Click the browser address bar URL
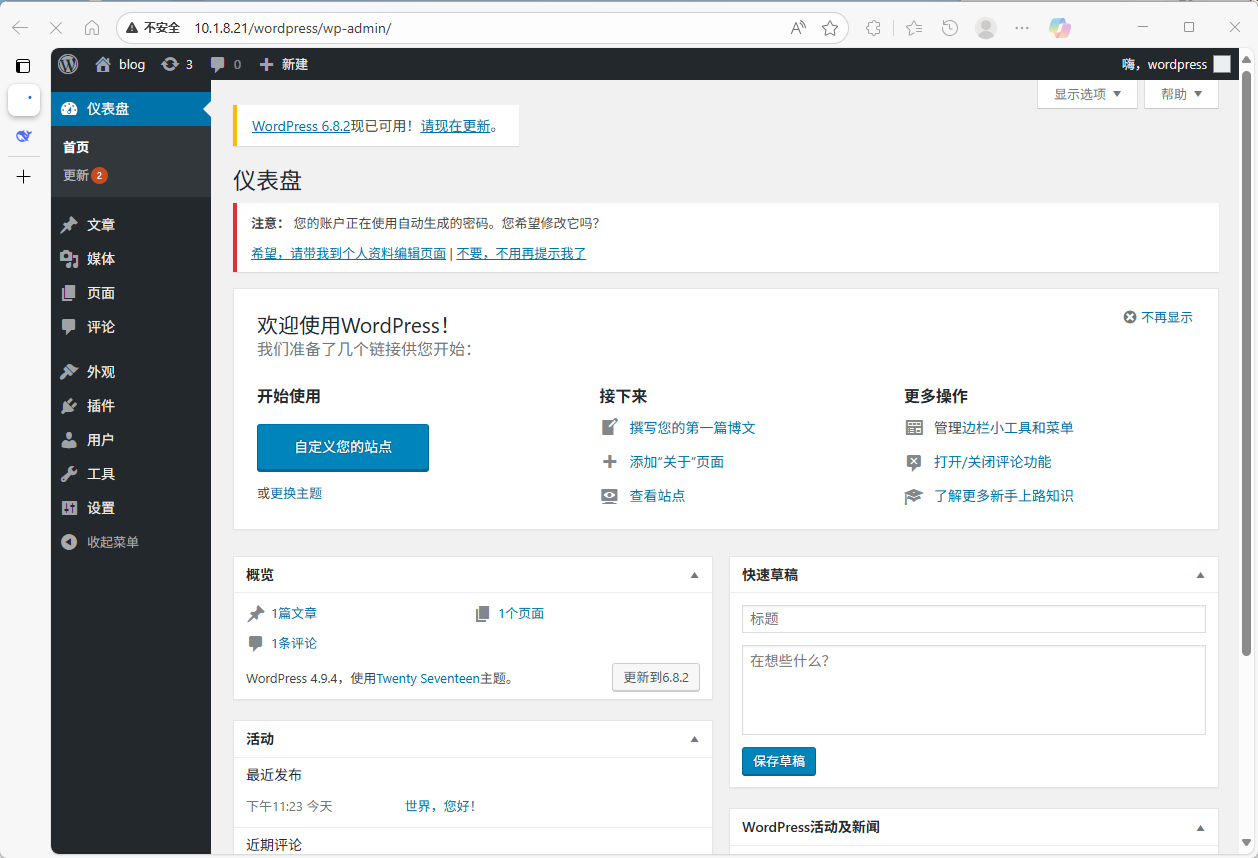This screenshot has width=1258, height=858. 292,28
